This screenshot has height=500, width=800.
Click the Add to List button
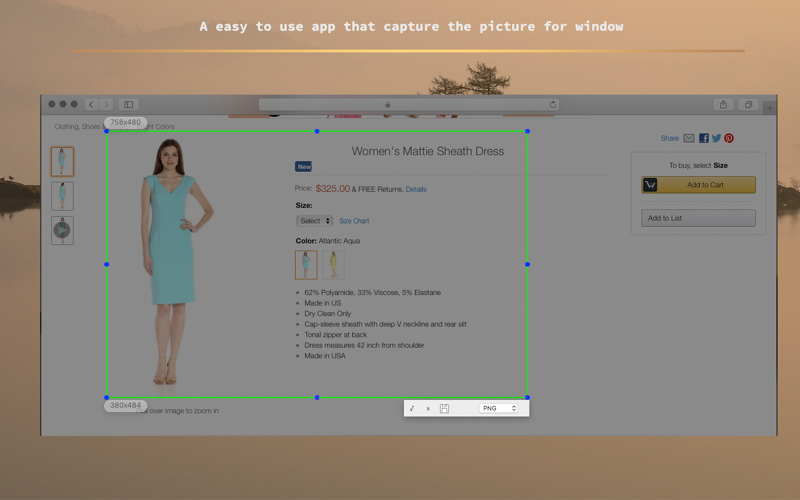(698, 218)
